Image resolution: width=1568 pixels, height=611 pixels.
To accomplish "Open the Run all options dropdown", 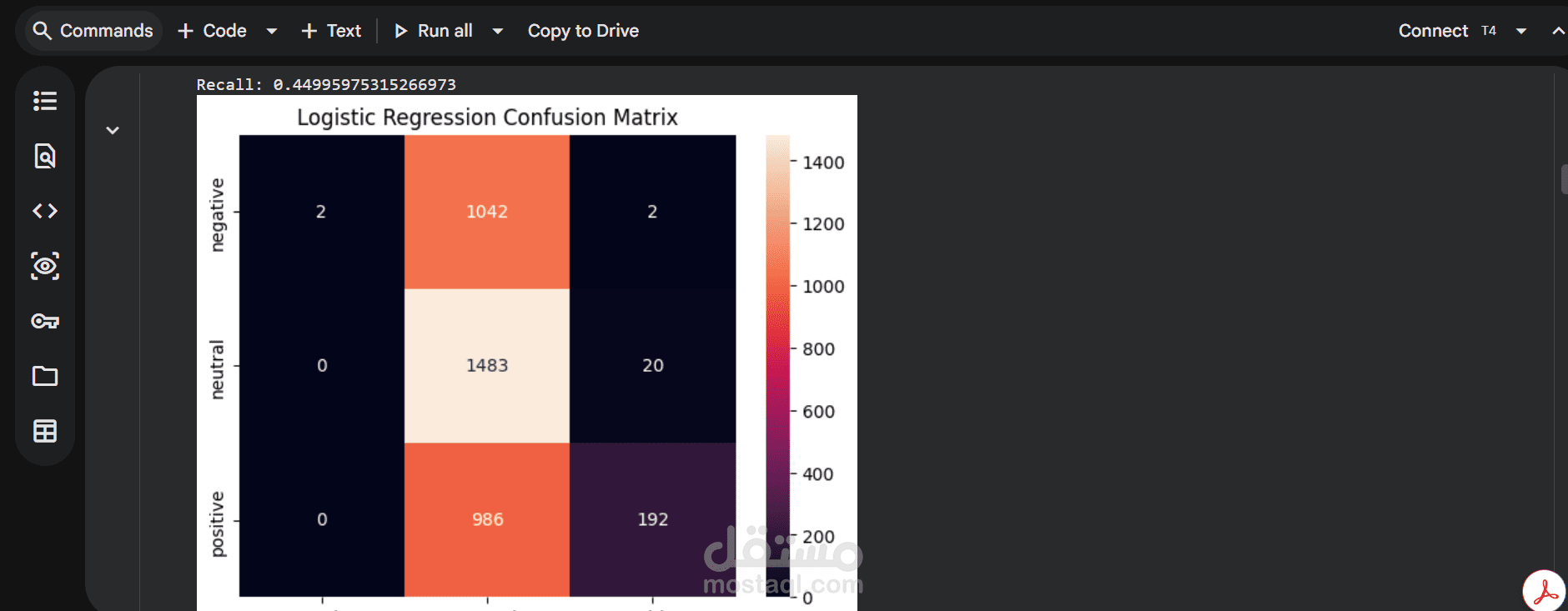I will click(498, 31).
